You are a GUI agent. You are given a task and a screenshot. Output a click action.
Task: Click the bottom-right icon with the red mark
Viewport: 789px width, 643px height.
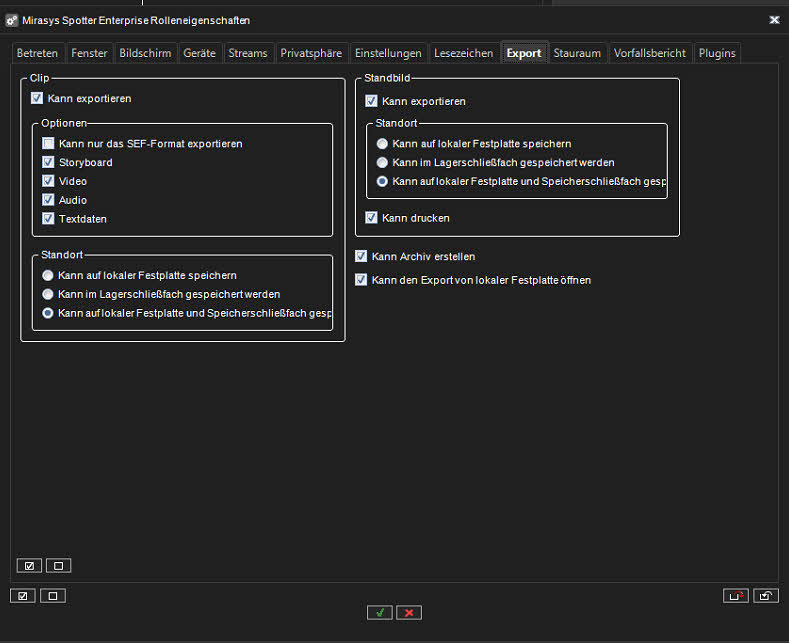736,596
